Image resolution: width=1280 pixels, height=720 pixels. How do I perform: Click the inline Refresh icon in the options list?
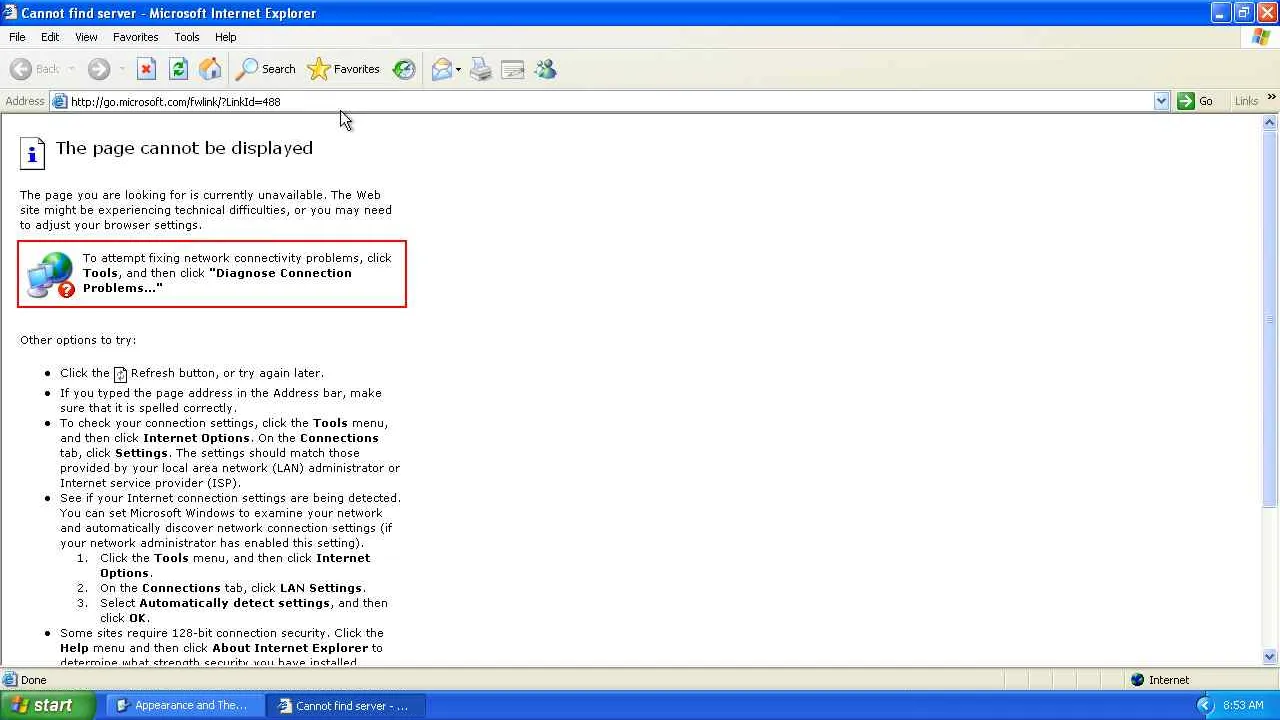[120, 374]
